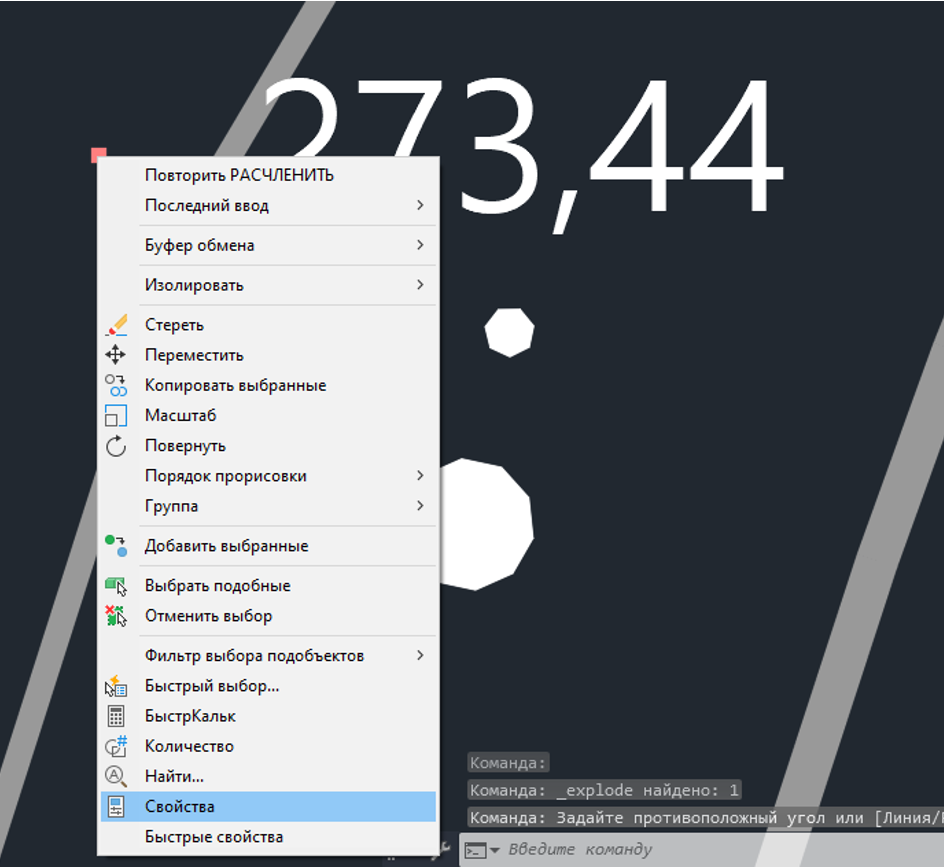The height and width of the screenshot is (867, 944).
Task: Click the pink selection grip square
Action: pos(98,155)
